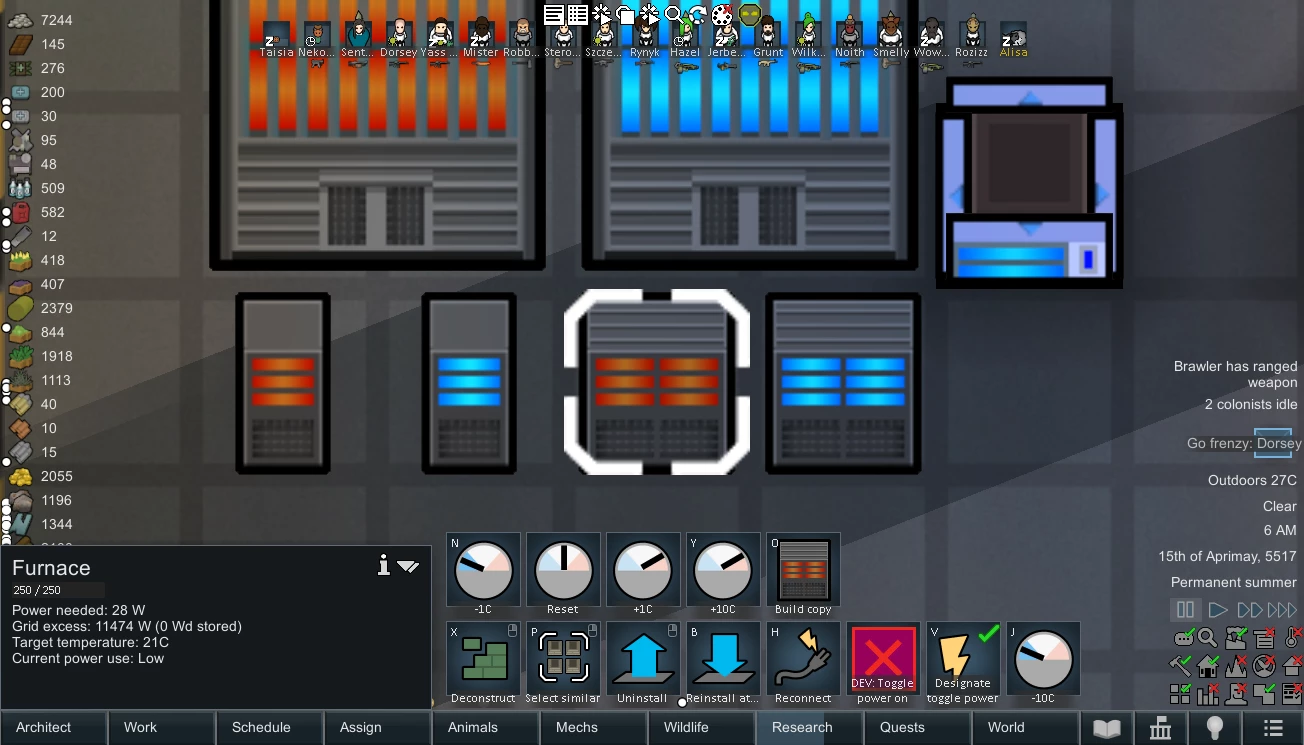Select colonist Hazel portrait
The image size is (1304, 745).
coord(685,38)
